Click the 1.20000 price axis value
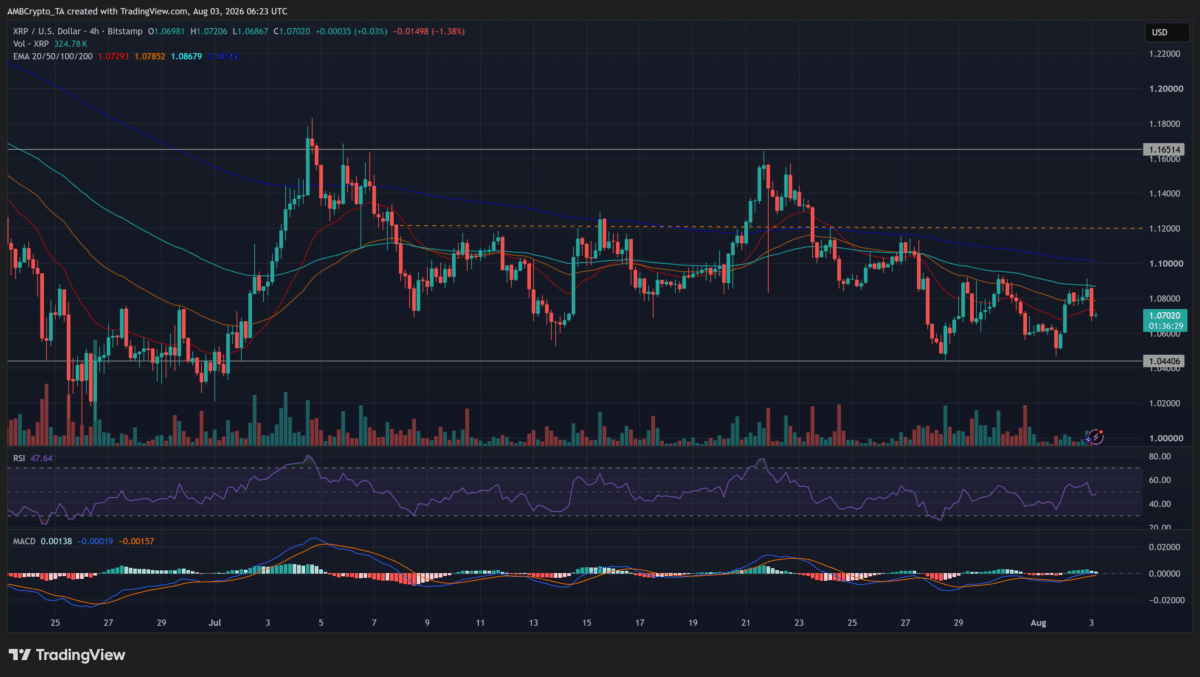Viewport: 1200px width, 677px height. (x=1167, y=89)
